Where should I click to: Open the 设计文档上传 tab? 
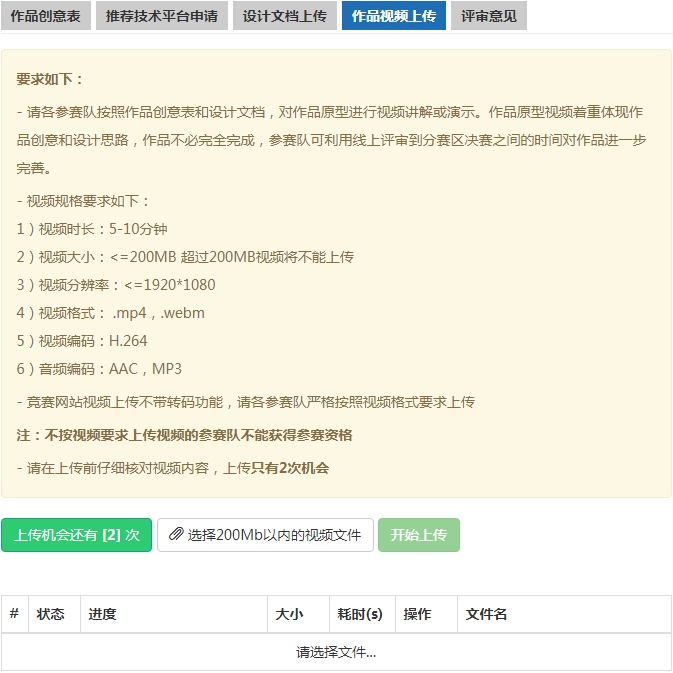tap(285, 16)
